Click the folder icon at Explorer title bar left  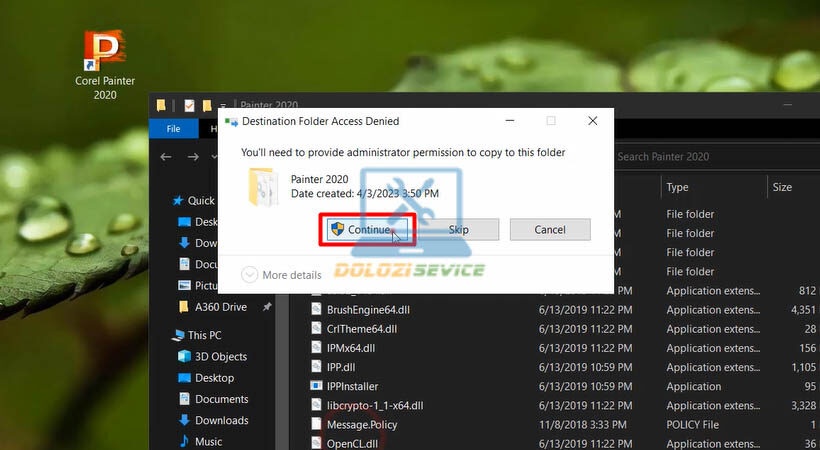coord(161,106)
